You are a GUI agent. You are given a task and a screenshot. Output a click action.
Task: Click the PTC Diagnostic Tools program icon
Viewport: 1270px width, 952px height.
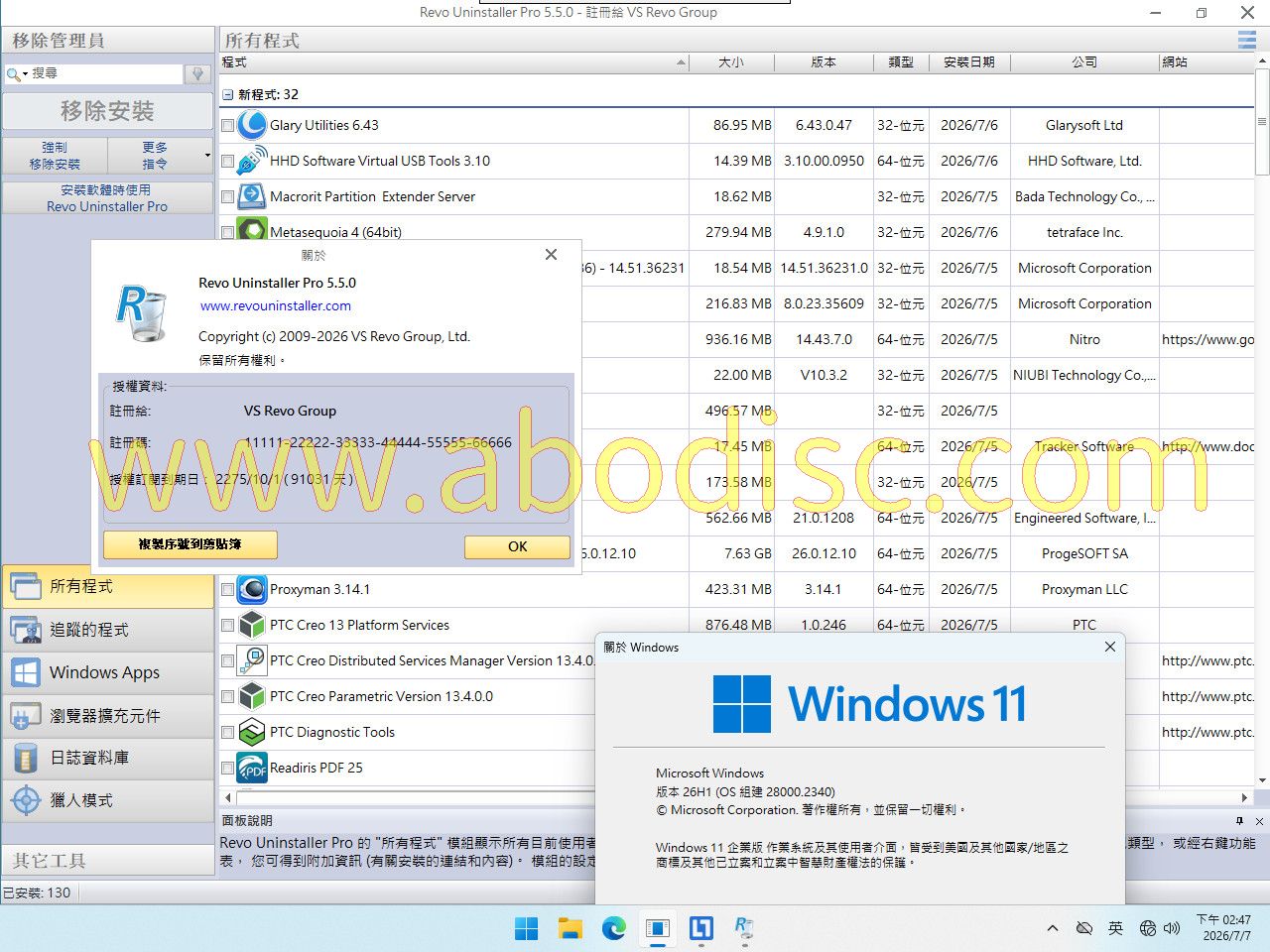252,732
